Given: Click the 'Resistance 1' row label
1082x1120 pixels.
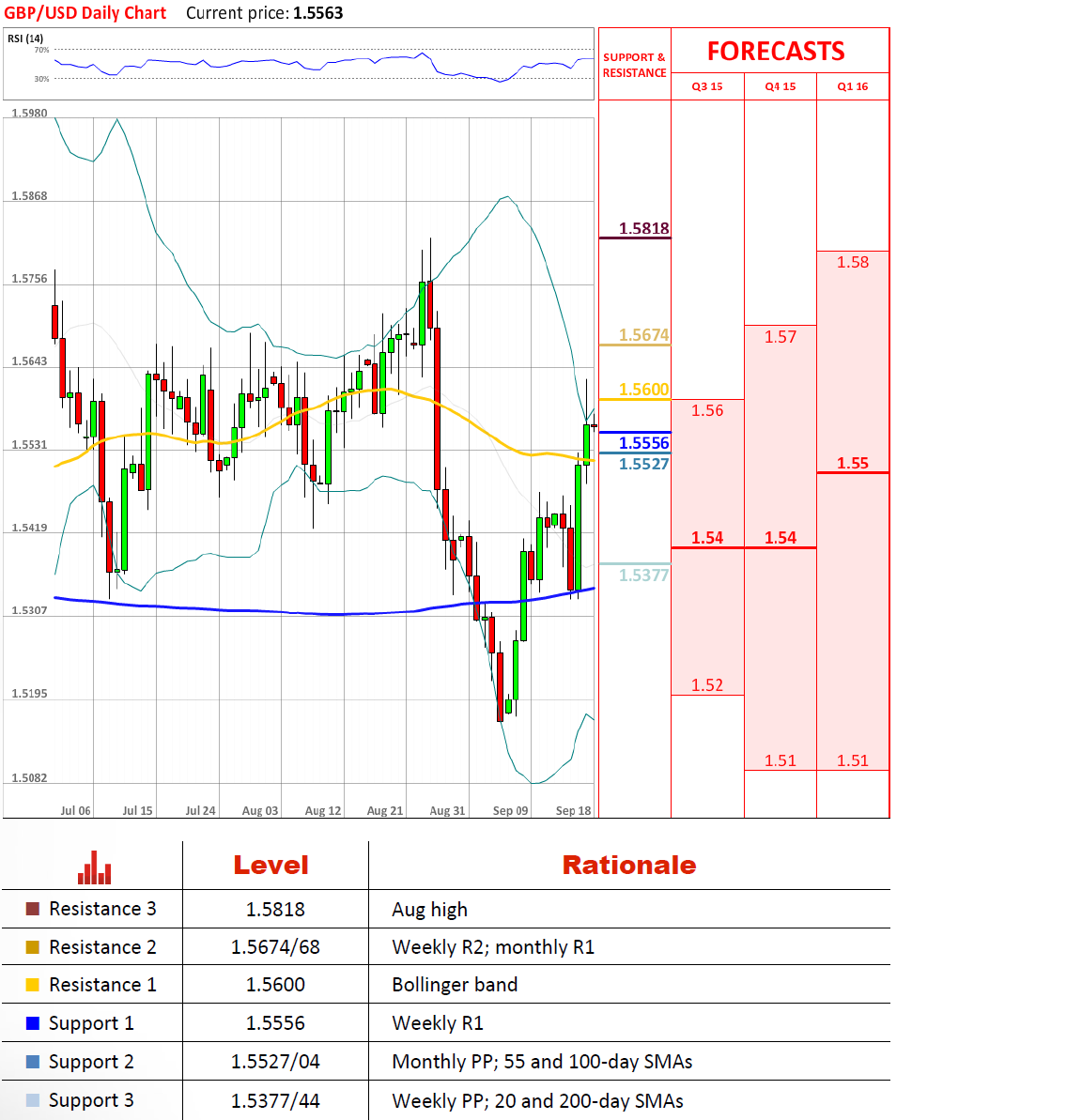Looking at the screenshot, I should pyautogui.click(x=102, y=985).
